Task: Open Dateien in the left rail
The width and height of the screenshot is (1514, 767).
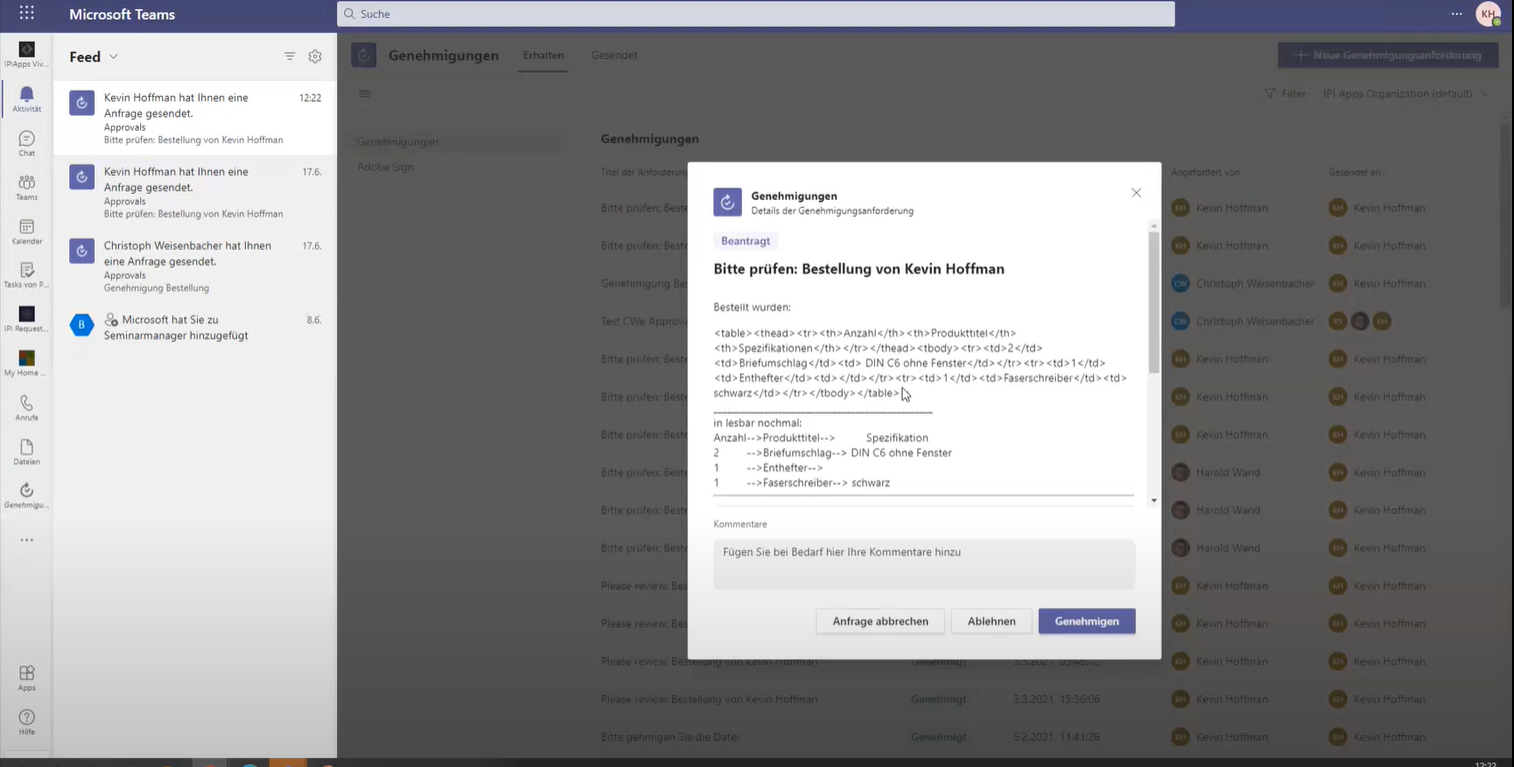Action: (27, 452)
